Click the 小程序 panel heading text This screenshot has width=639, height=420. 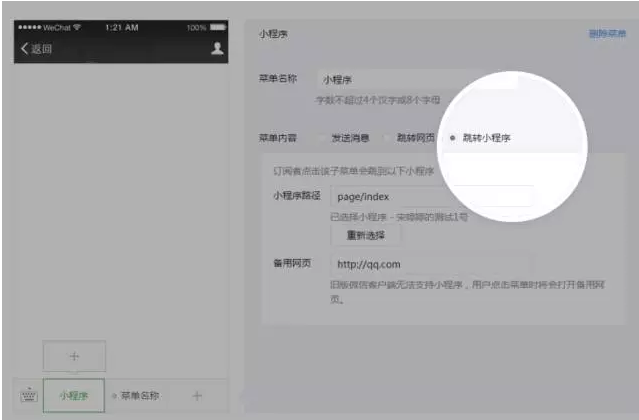point(274,34)
